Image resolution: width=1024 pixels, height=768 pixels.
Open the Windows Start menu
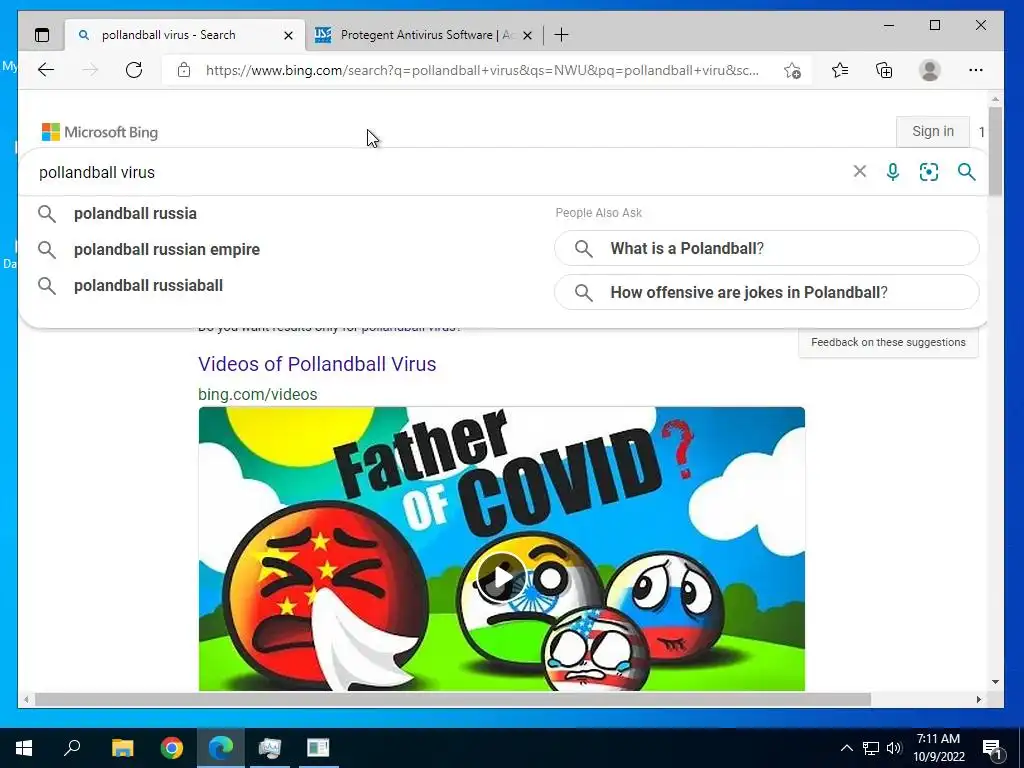pyautogui.click(x=24, y=748)
